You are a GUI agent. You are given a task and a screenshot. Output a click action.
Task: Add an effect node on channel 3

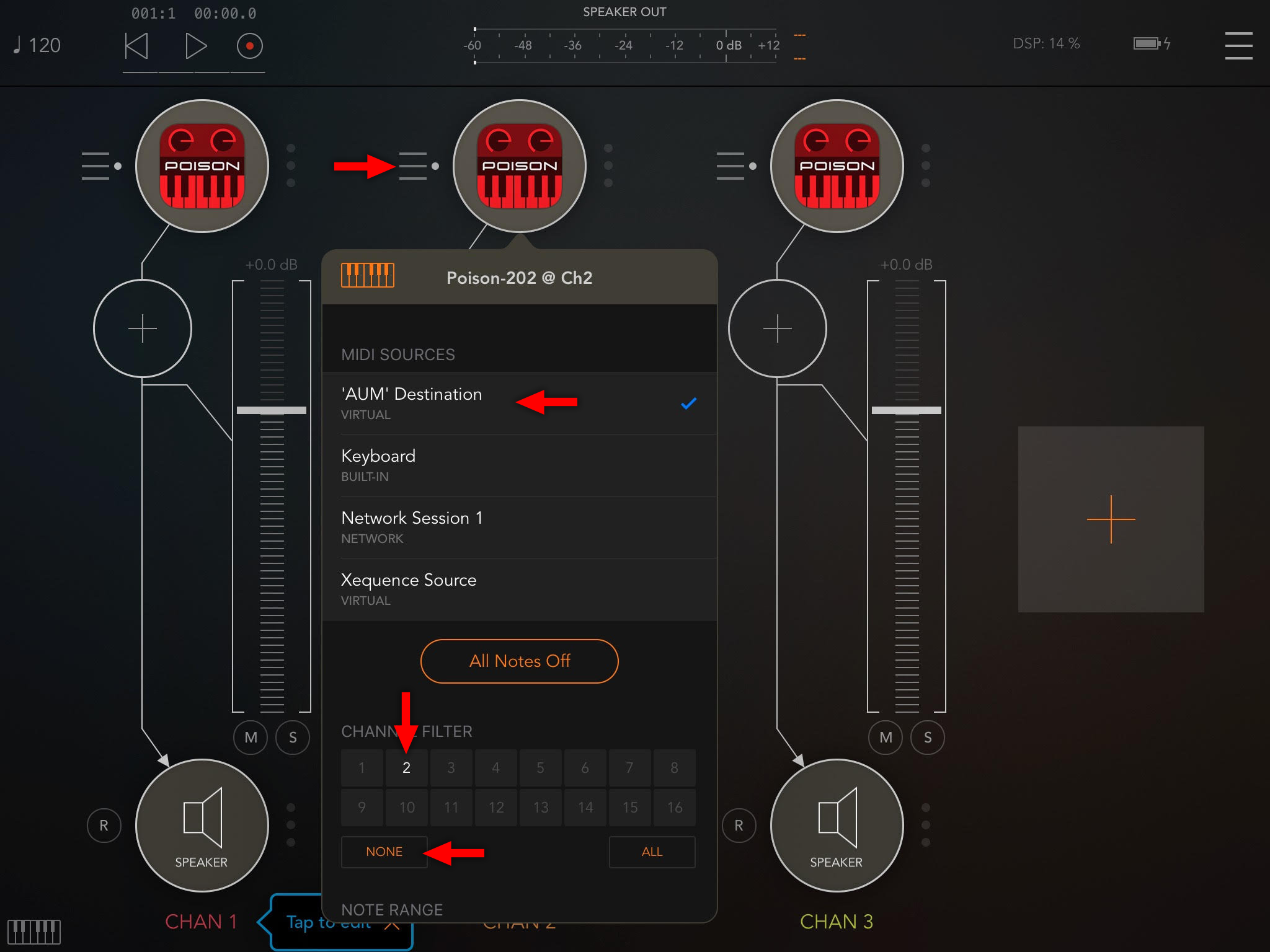(778, 328)
